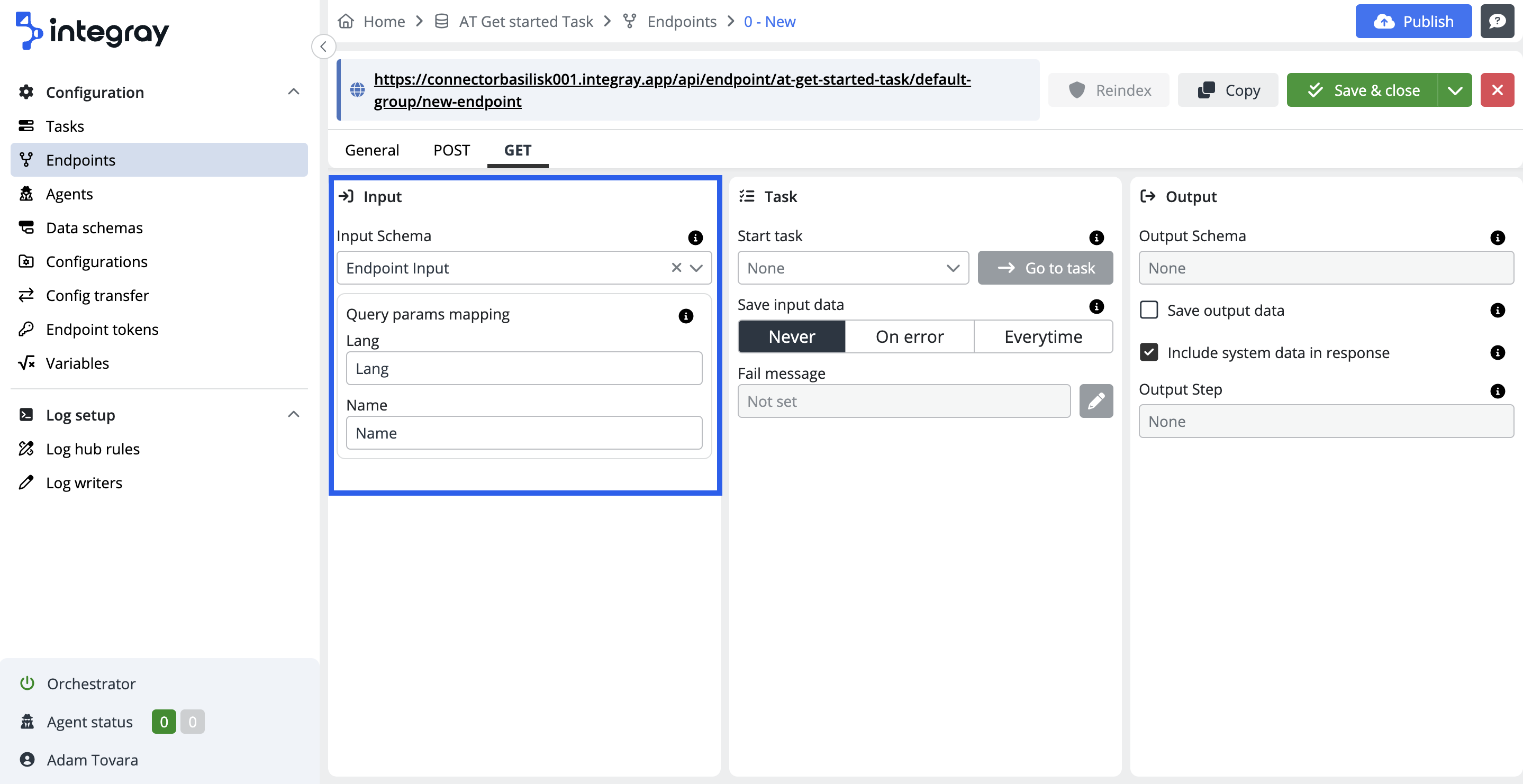This screenshot has width=1523, height=784.
Task: Click the Home icon in breadcrumb
Action: tap(346, 21)
